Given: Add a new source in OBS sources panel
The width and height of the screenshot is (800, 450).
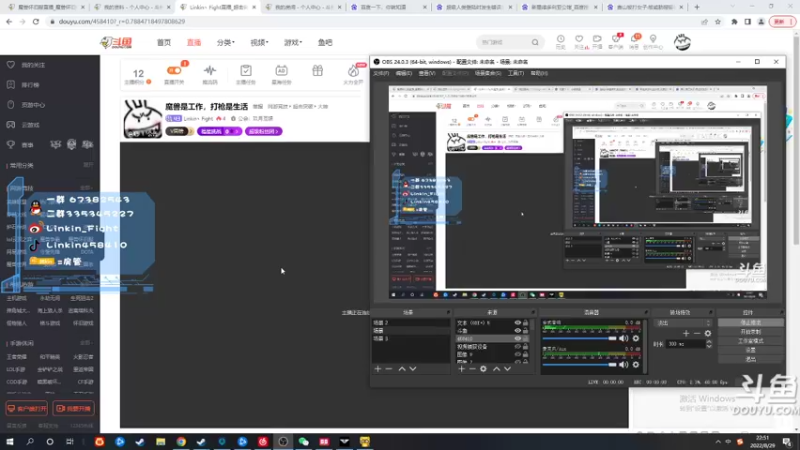Looking at the screenshot, I should 462,368.
